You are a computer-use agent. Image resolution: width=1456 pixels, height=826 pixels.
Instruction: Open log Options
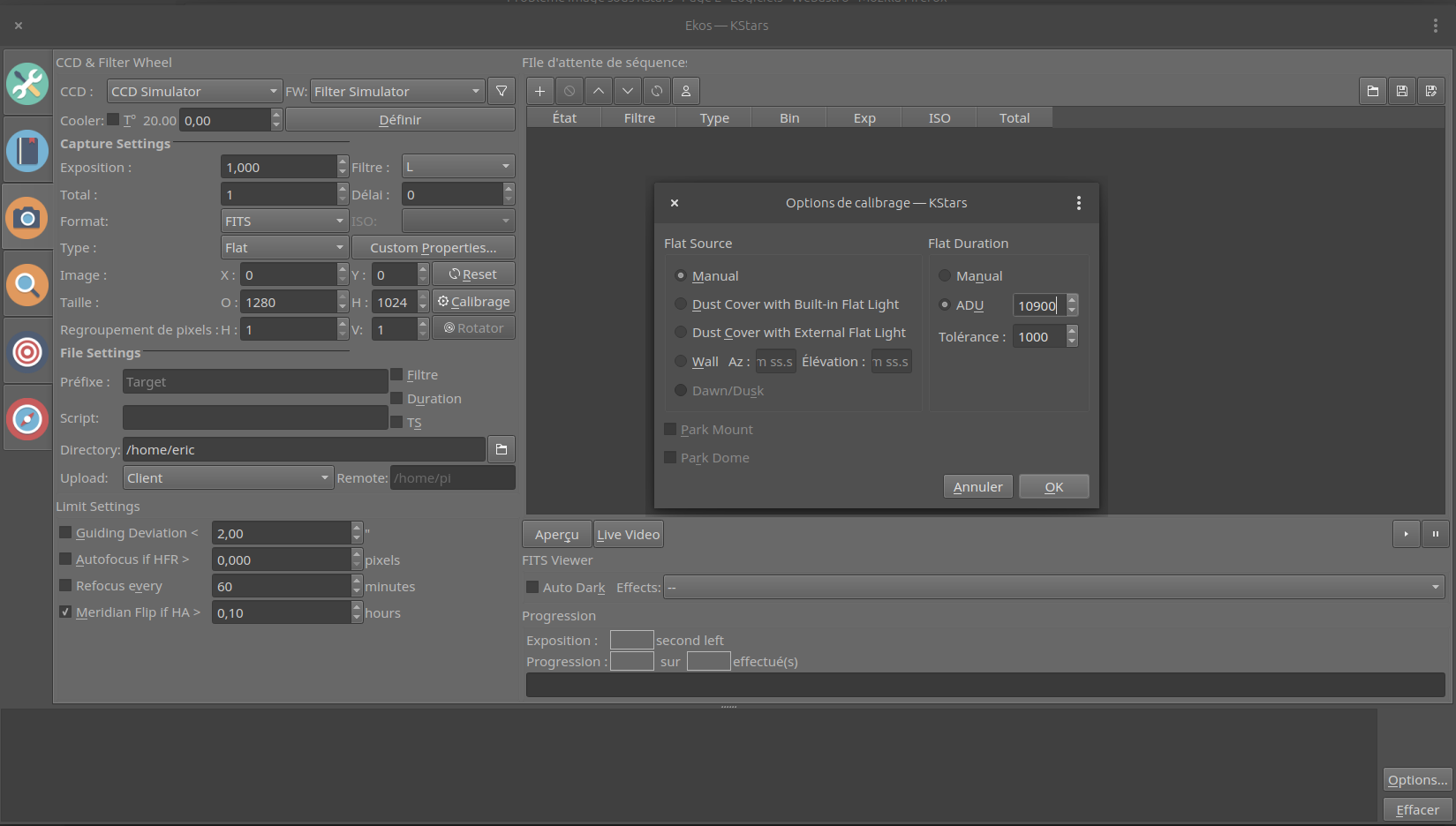[x=1418, y=779]
